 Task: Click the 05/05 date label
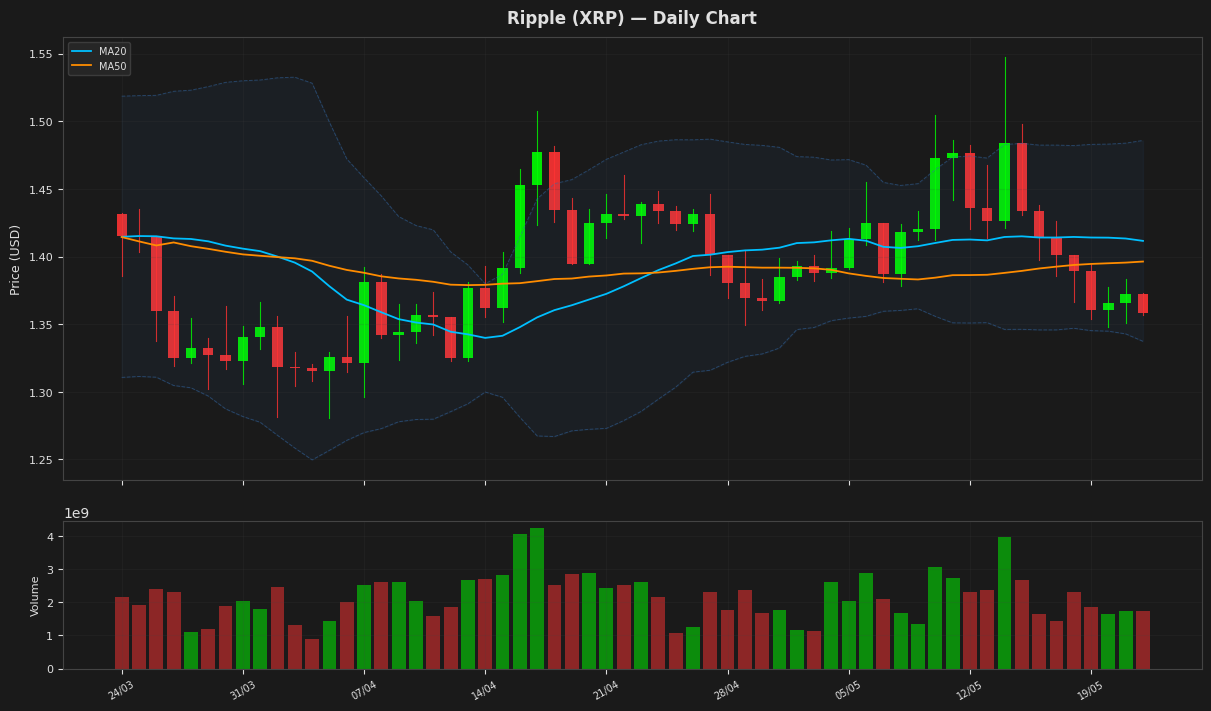point(848,690)
